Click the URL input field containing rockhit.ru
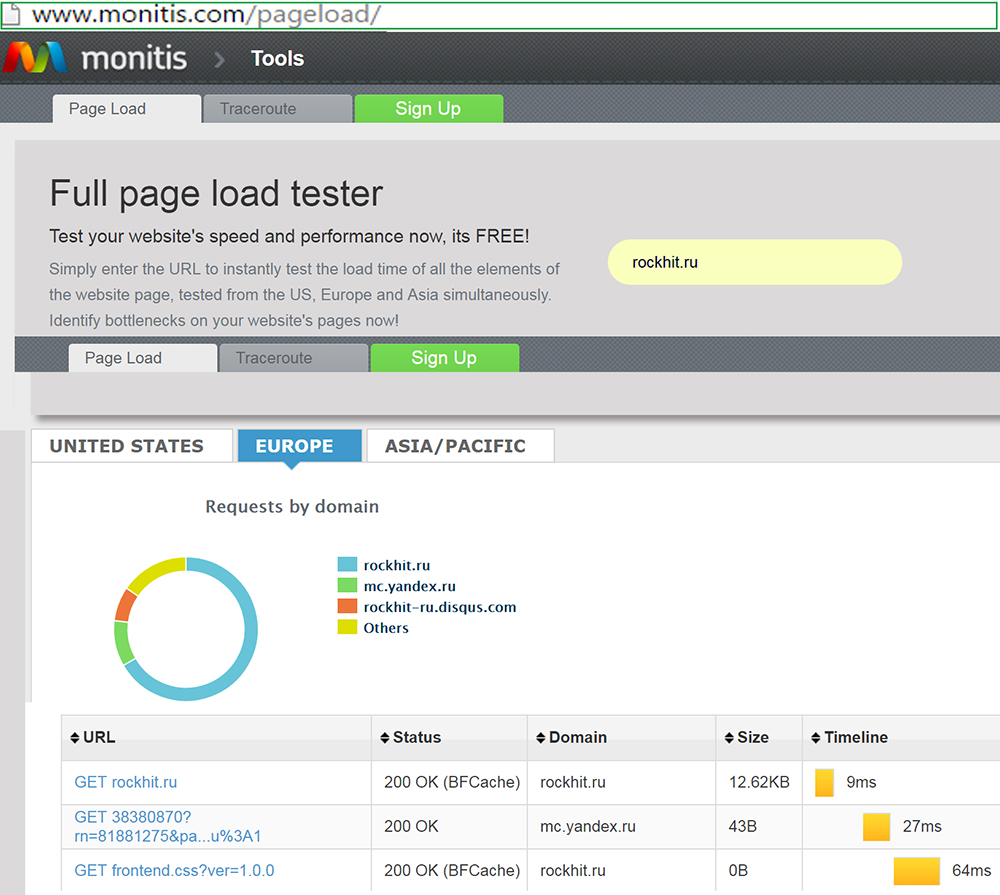Image resolution: width=1000 pixels, height=895 pixels. [x=754, y=263]
